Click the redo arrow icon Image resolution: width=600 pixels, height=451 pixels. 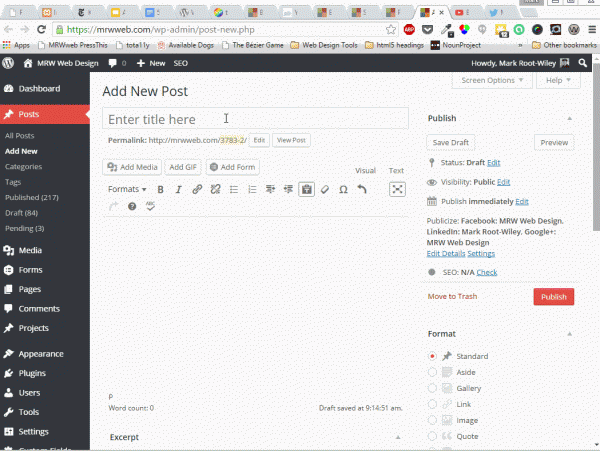[113, 207]
